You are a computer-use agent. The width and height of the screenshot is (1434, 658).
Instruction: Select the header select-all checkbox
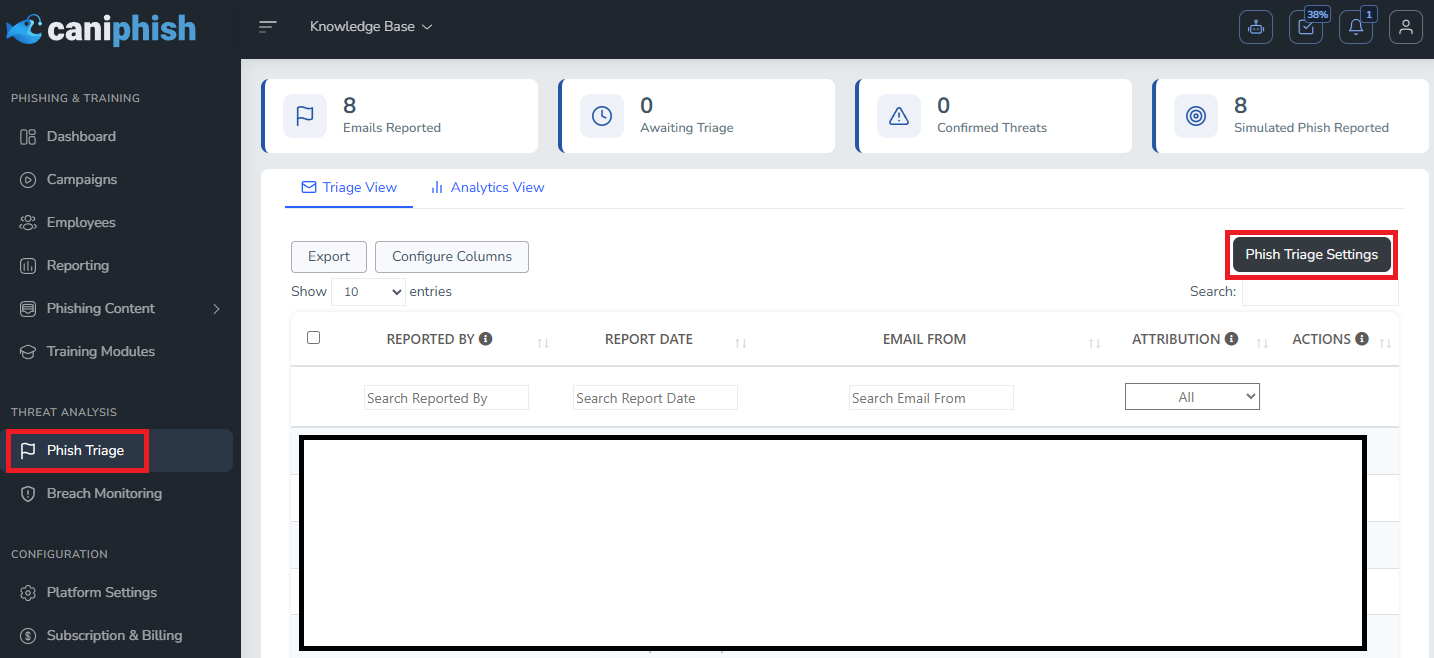[313, 338]
